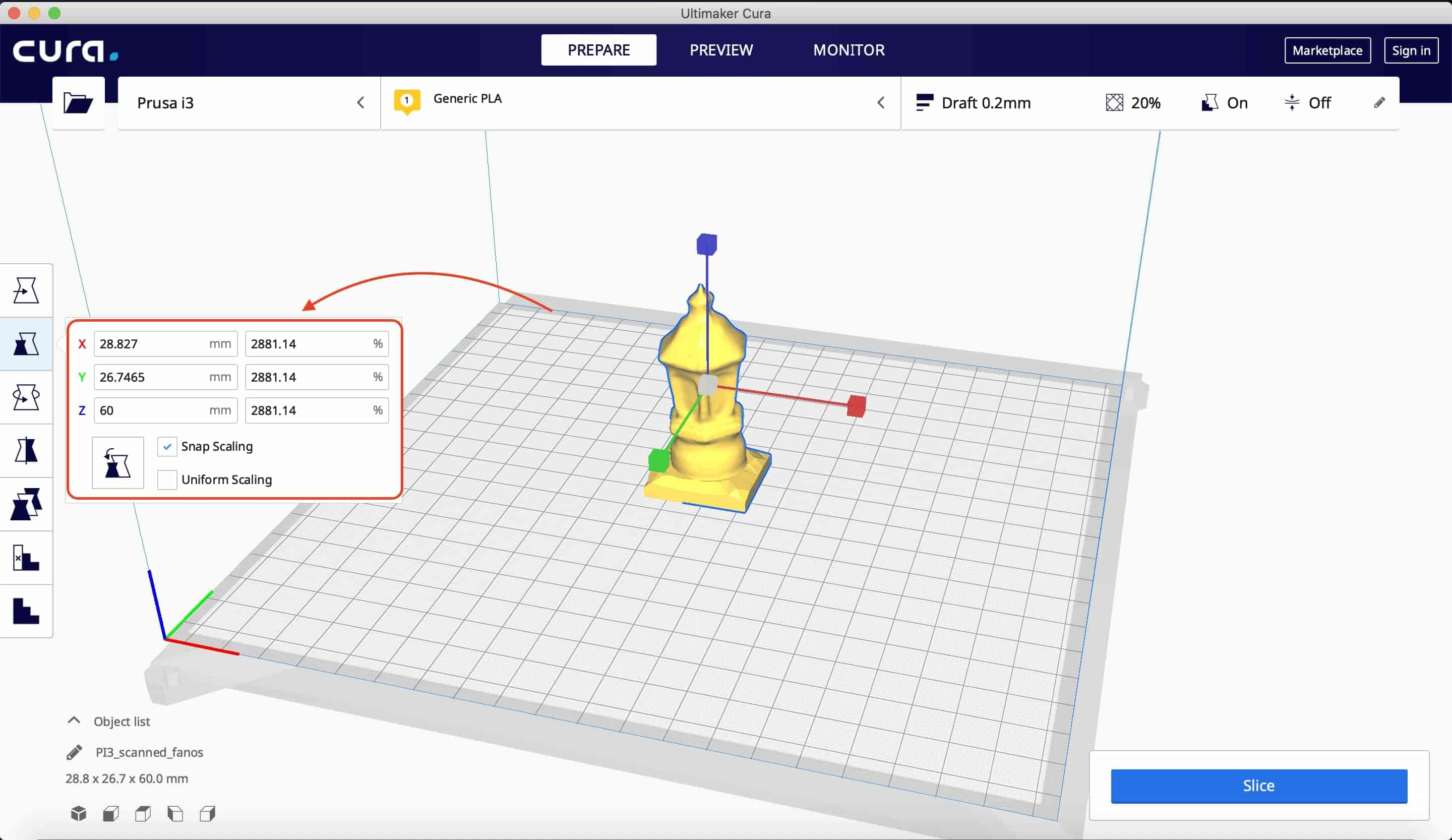
Task: Expand the Generic PLA material selector chevron
Action: pyautogui.click(x=880, y=102)
